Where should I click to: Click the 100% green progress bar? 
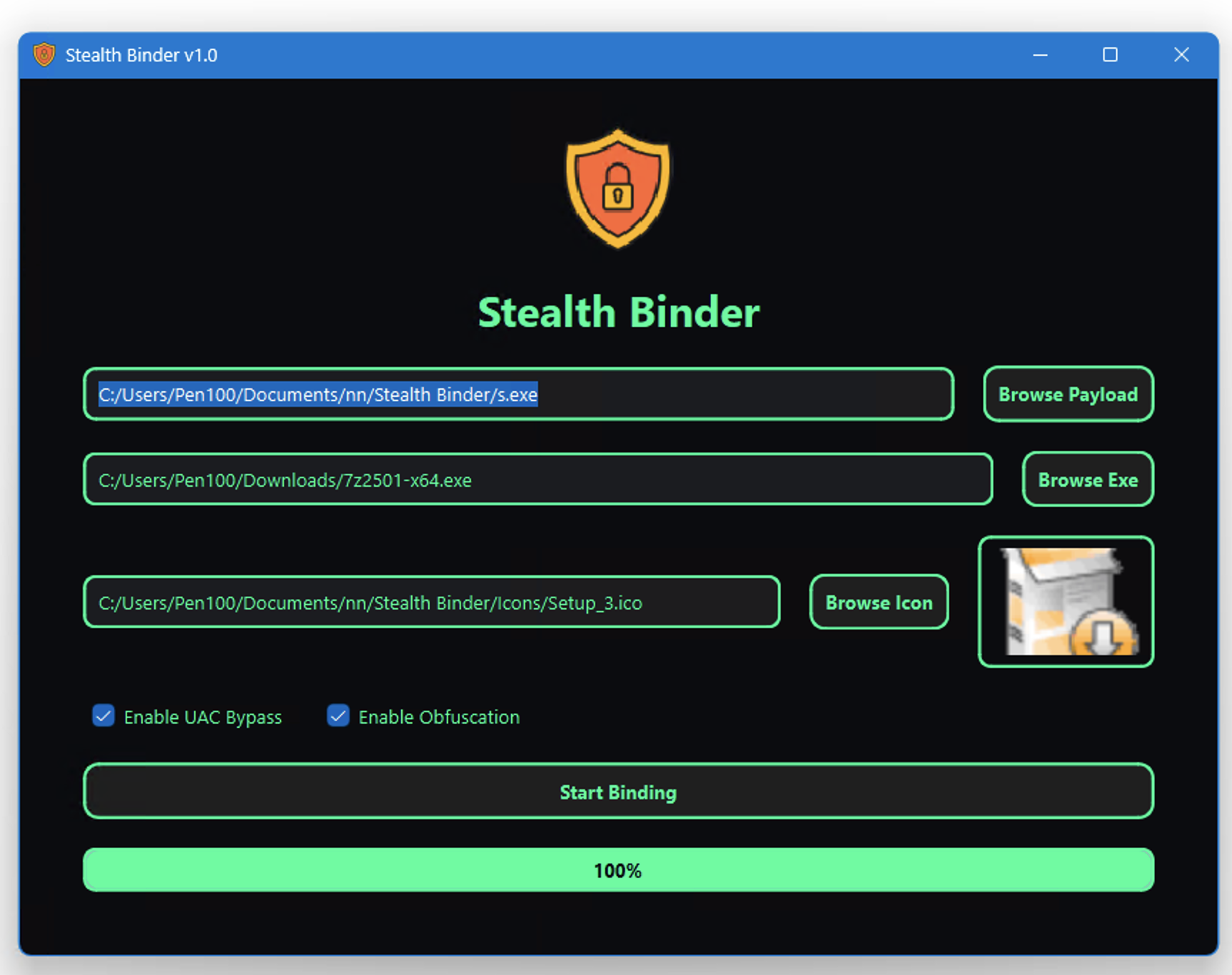[x=618, y=870]
